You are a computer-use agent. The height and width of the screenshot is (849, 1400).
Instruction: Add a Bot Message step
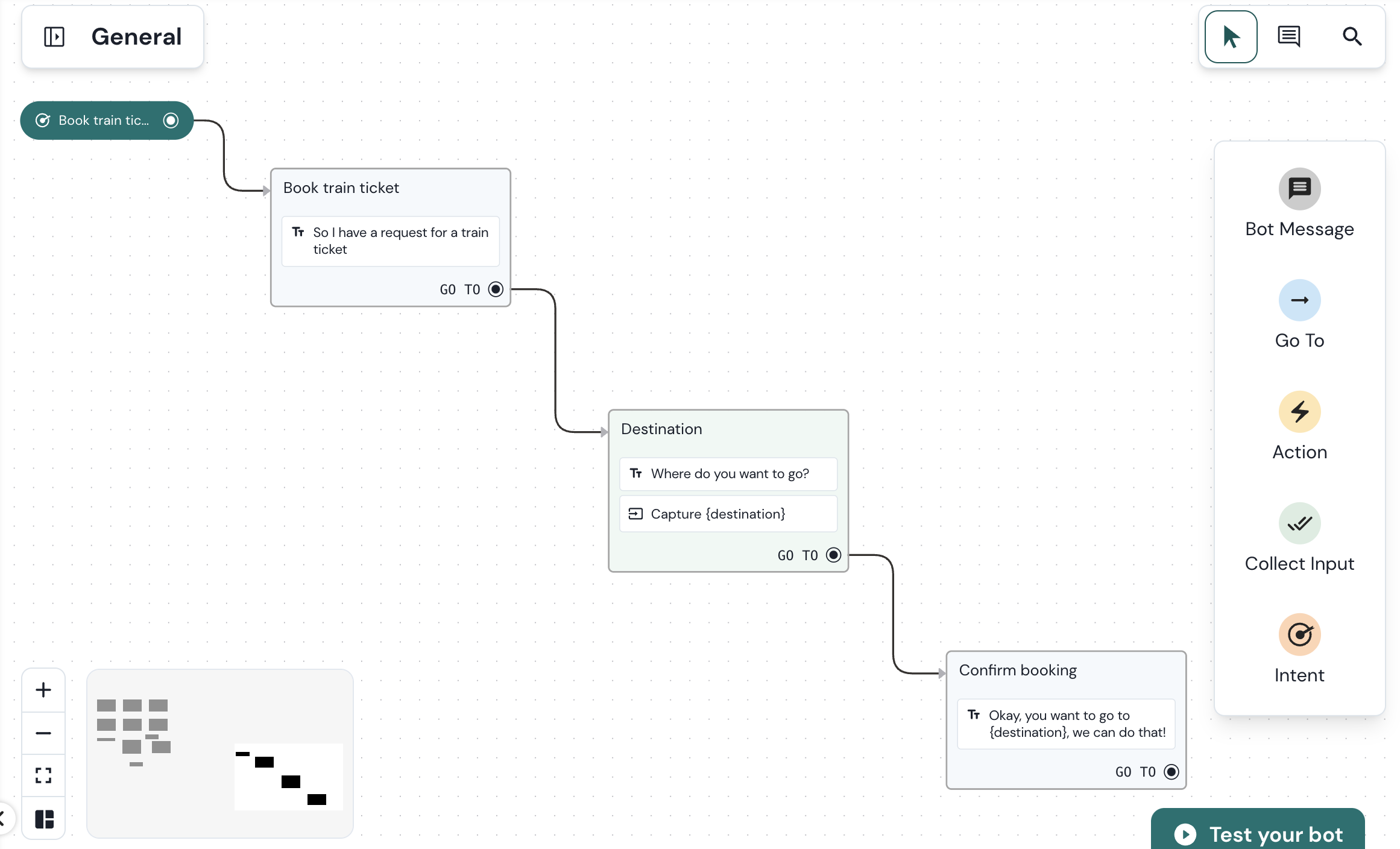(1299, 189)
